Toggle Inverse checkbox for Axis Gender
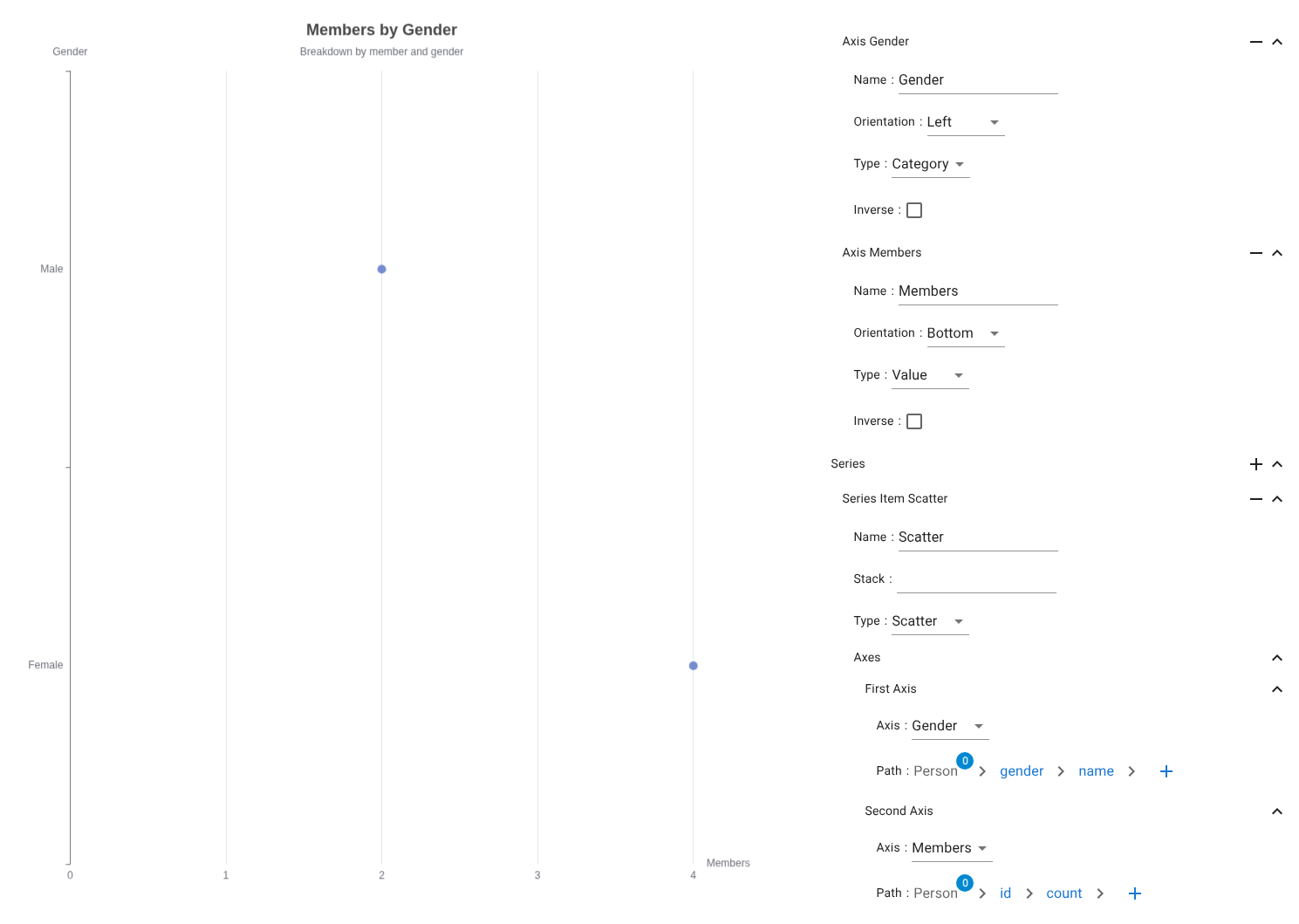The height and width of the screenshot is (924, 1299). [914, 210]
